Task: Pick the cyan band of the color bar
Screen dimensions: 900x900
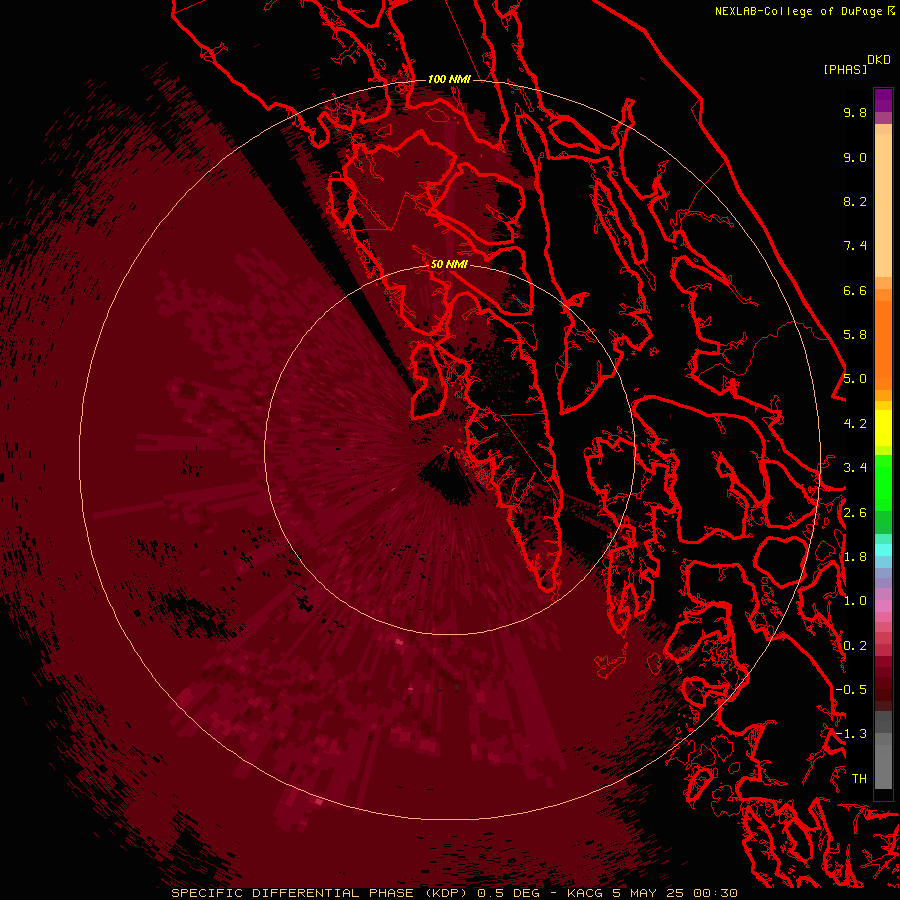Action: tap(883, 550)
